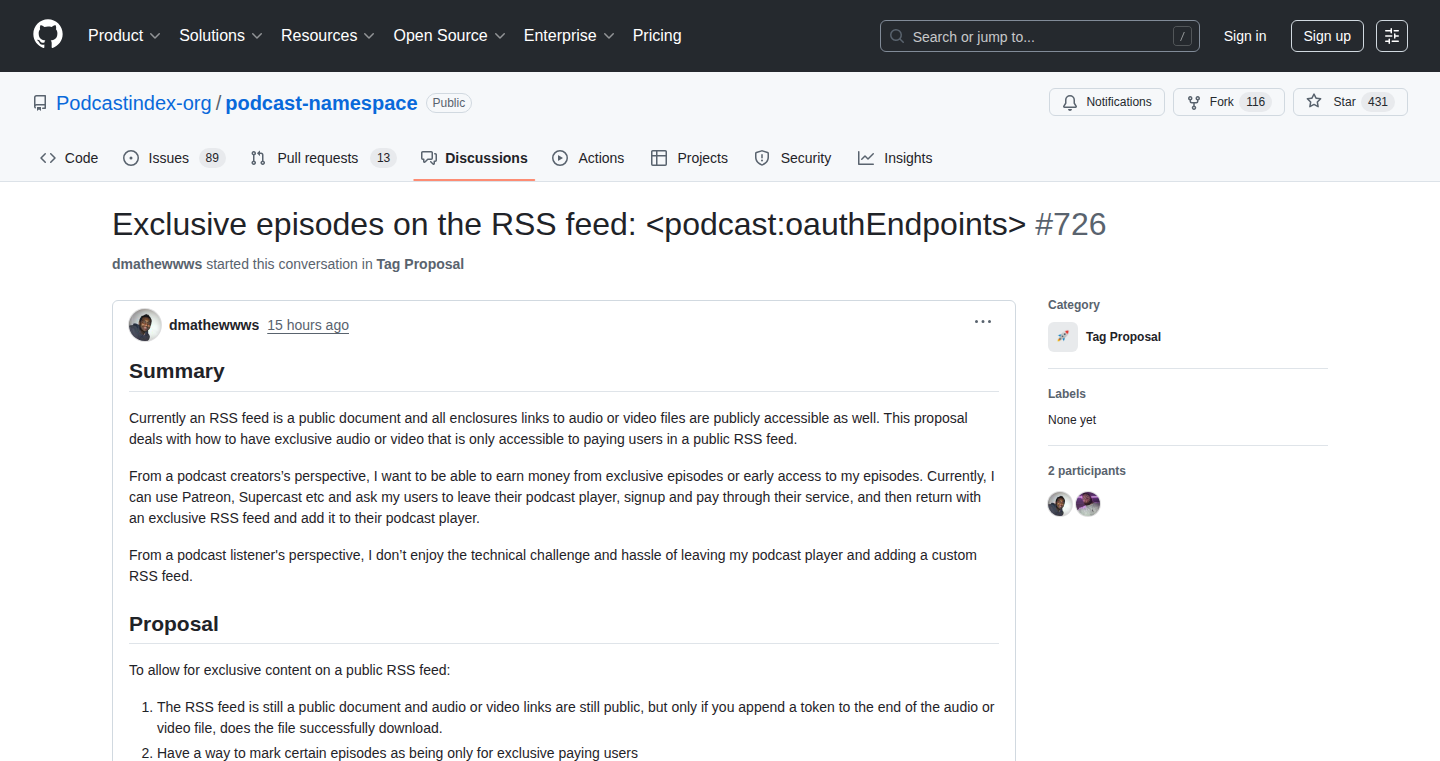Click dmathewwws avatar in the post header
This screenshot has width=1440, height=761.
145,325
